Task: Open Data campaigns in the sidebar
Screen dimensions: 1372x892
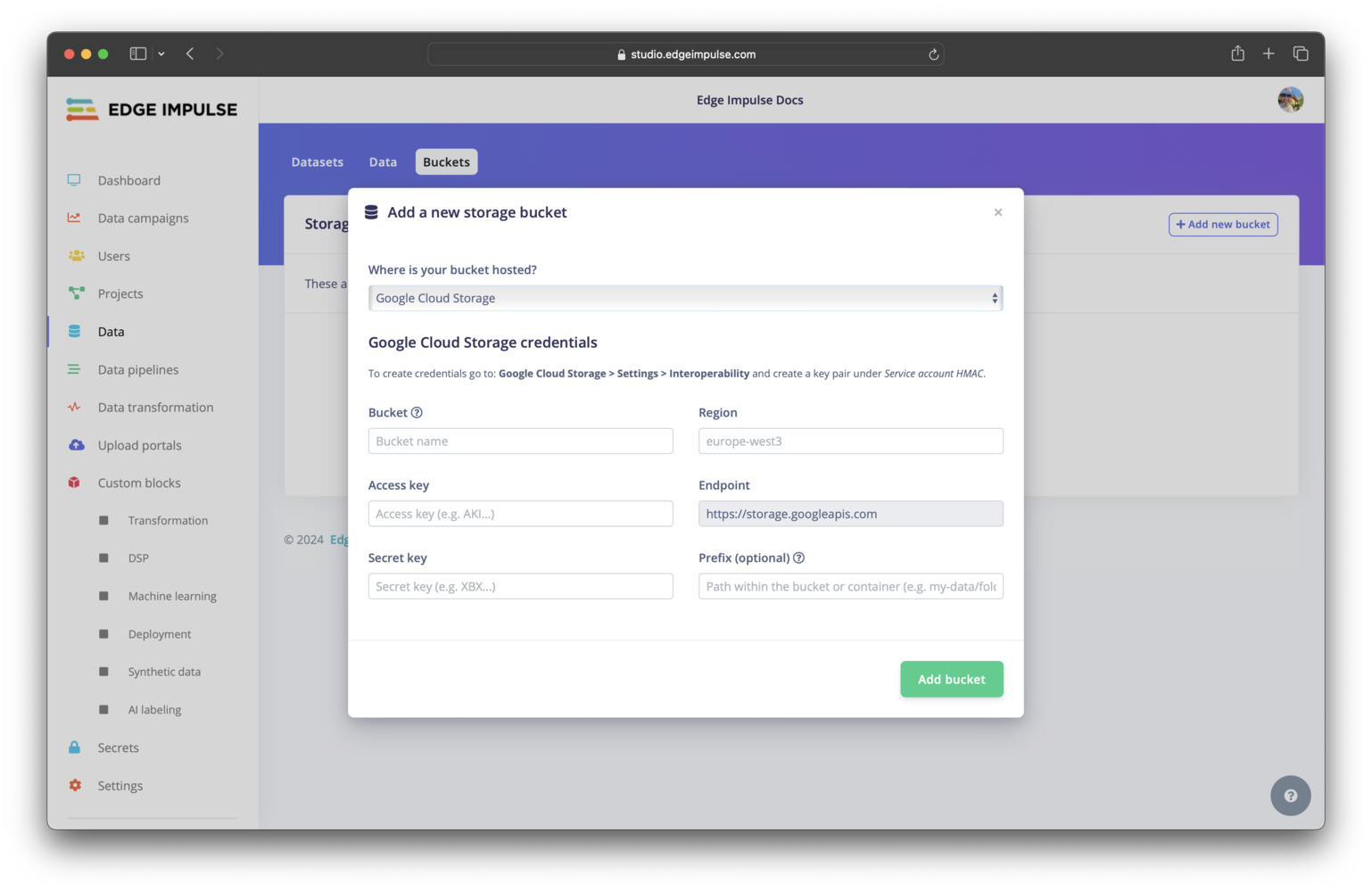Action: point(144,218)
